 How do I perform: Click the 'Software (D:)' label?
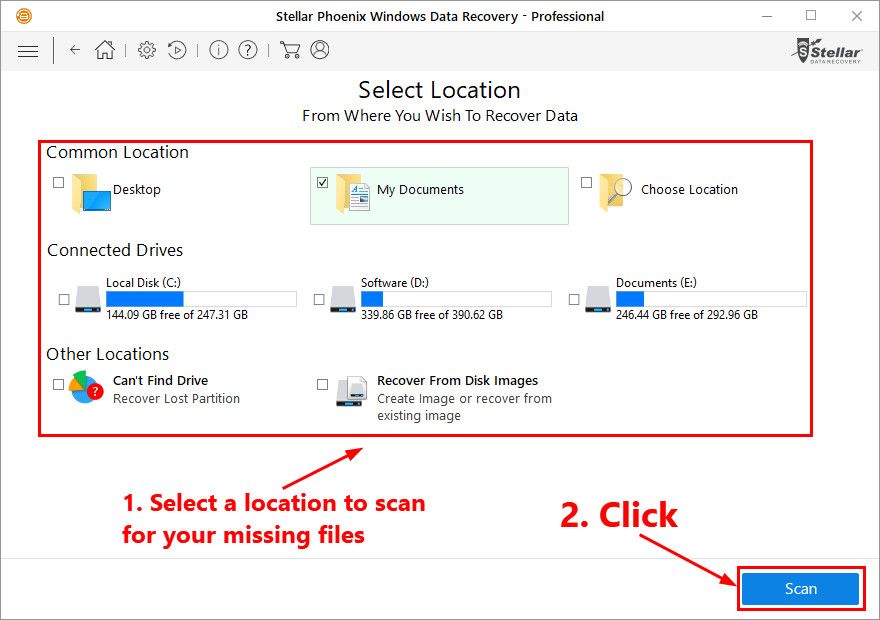tap(395, 283)
